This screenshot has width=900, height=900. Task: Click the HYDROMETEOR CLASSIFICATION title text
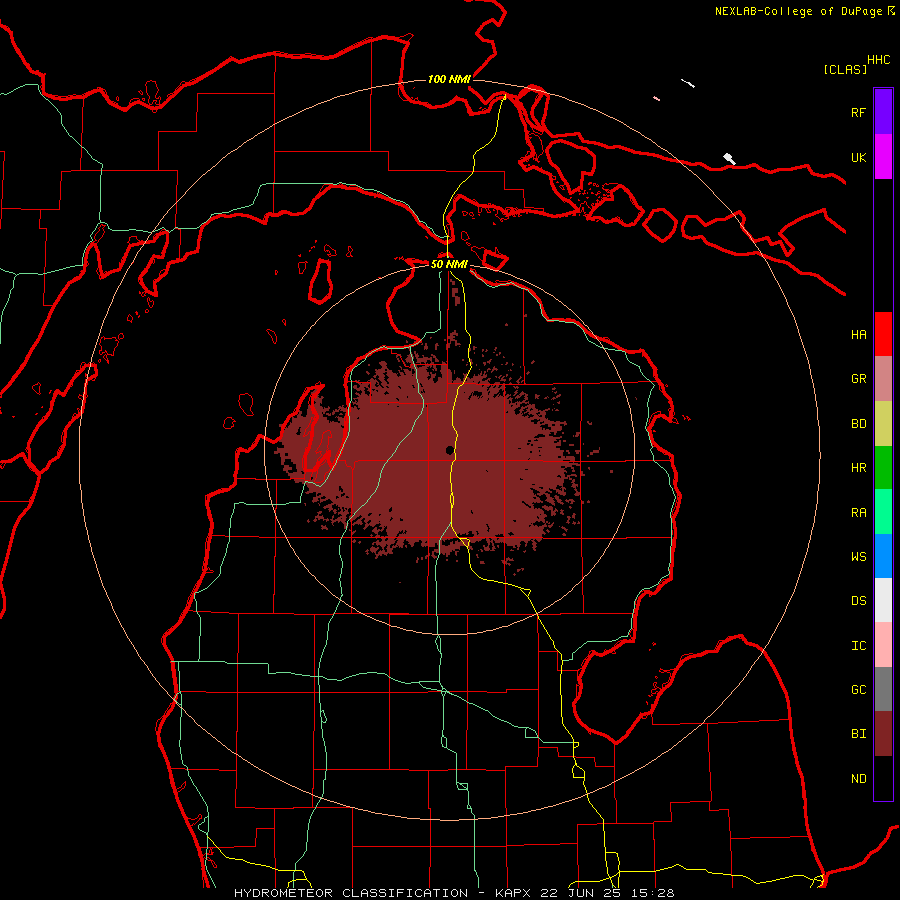coord(351,893)
